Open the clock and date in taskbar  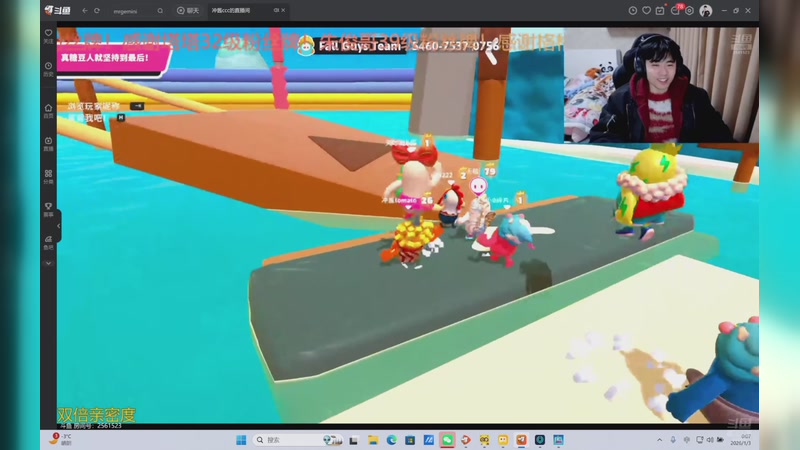pyautogui.click(x=740, y=440)
